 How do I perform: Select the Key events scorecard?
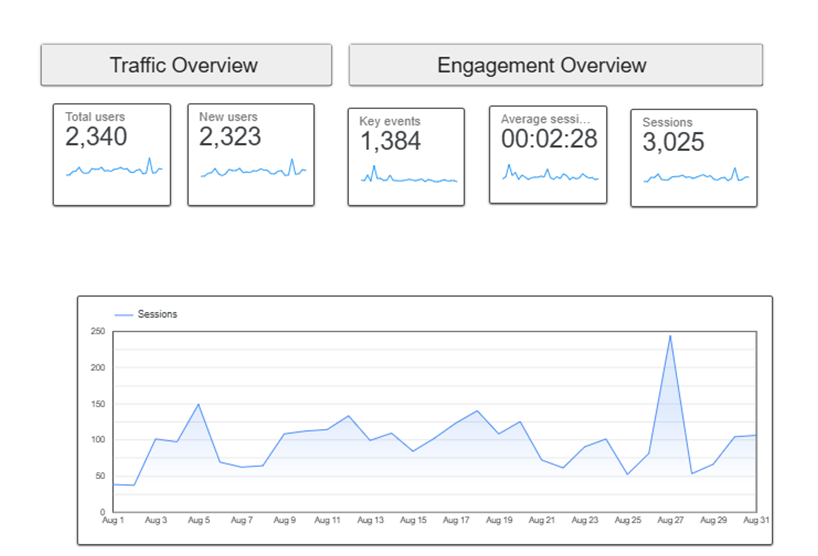[406, 157]
